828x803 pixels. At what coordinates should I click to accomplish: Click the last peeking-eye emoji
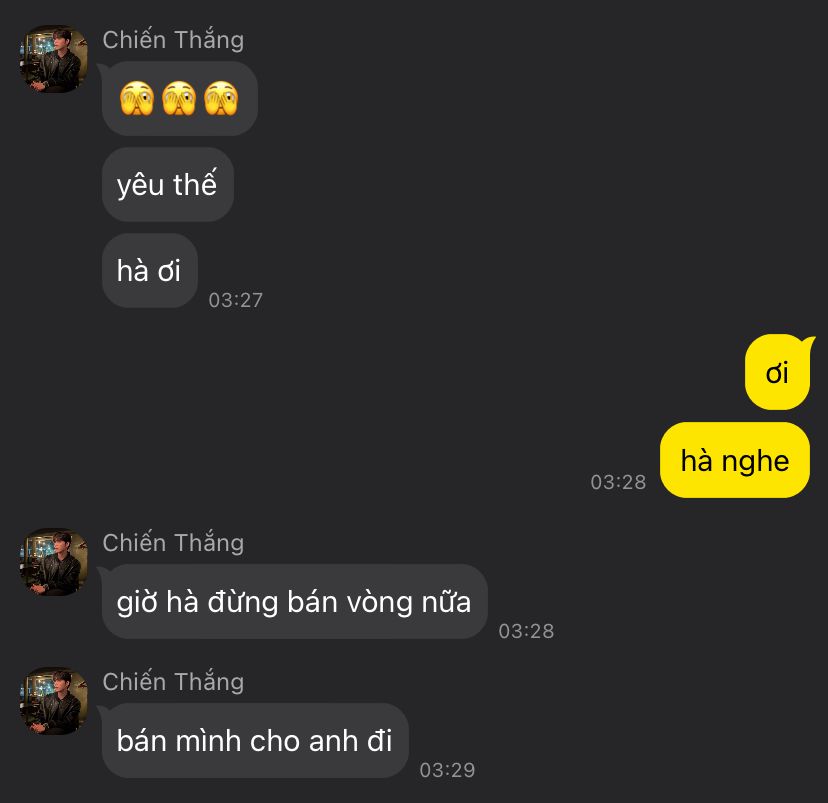click(x=221, y=98)
